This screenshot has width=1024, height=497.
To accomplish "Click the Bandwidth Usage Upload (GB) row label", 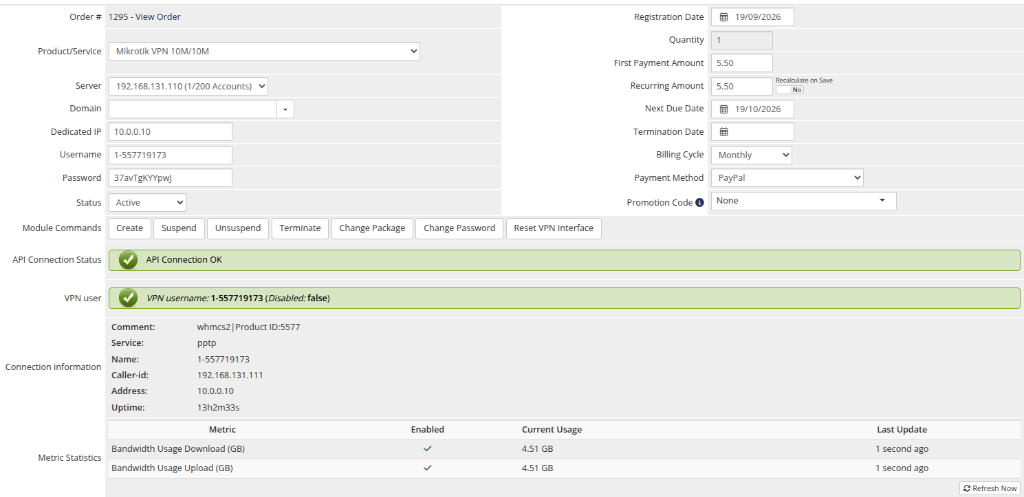I will pyautogui.click(x=172, y=468).
